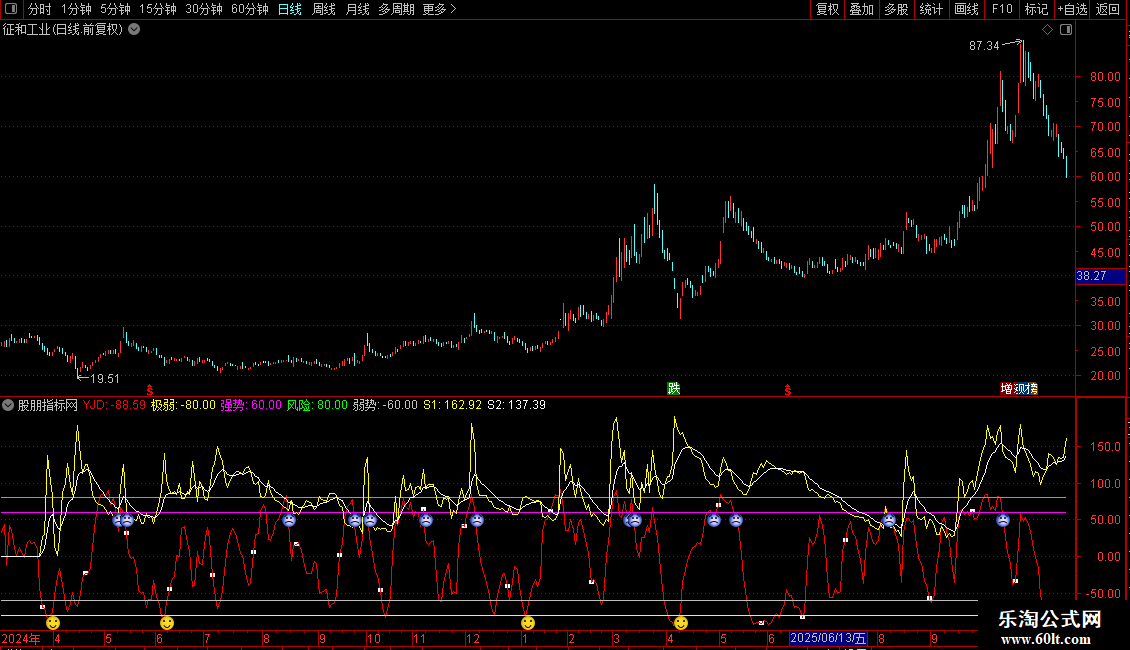
Task: Click the 弱势: -60.00 indicator value
Action: click(385, 405)
